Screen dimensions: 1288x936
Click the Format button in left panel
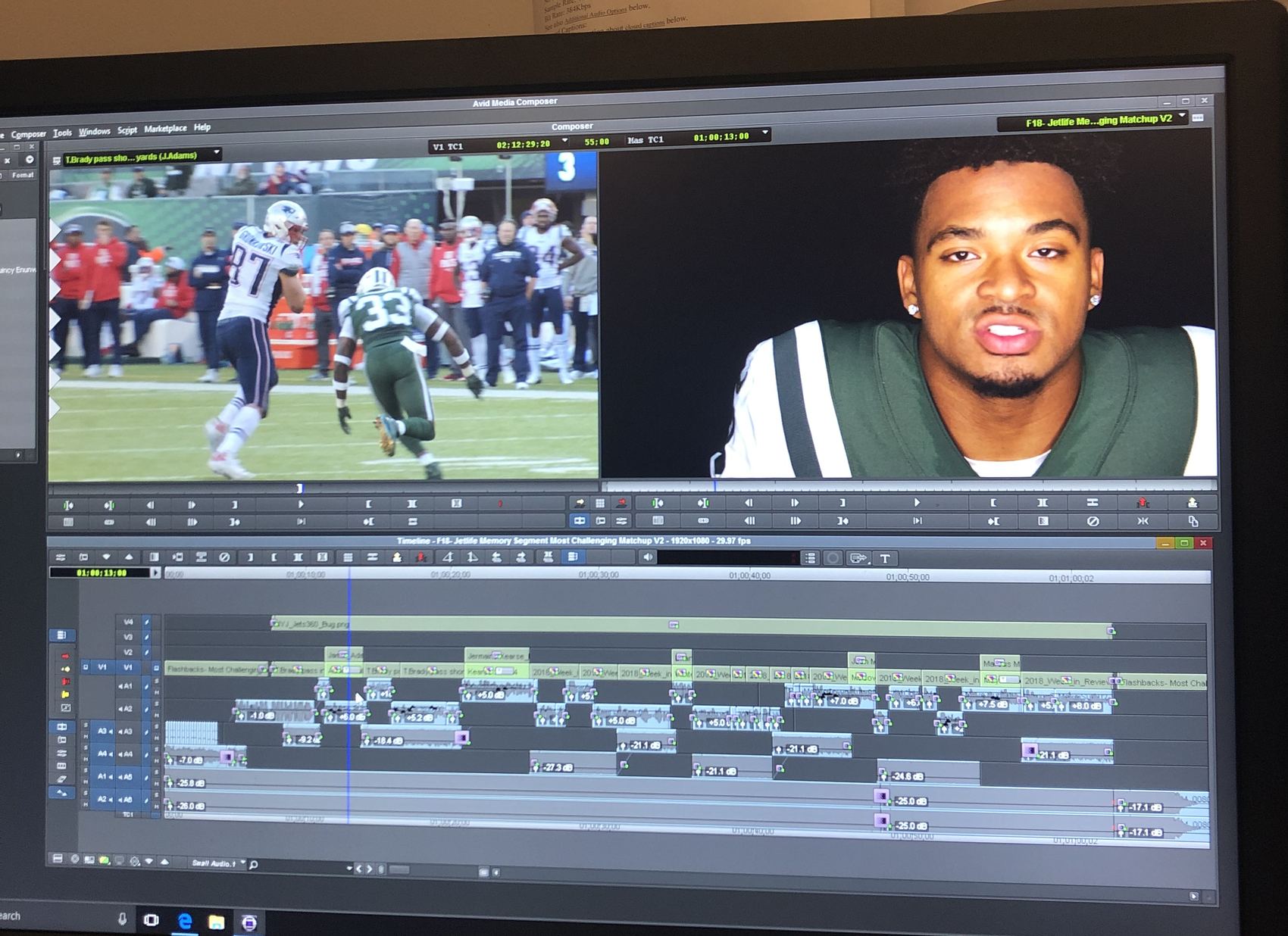(23, 175)
